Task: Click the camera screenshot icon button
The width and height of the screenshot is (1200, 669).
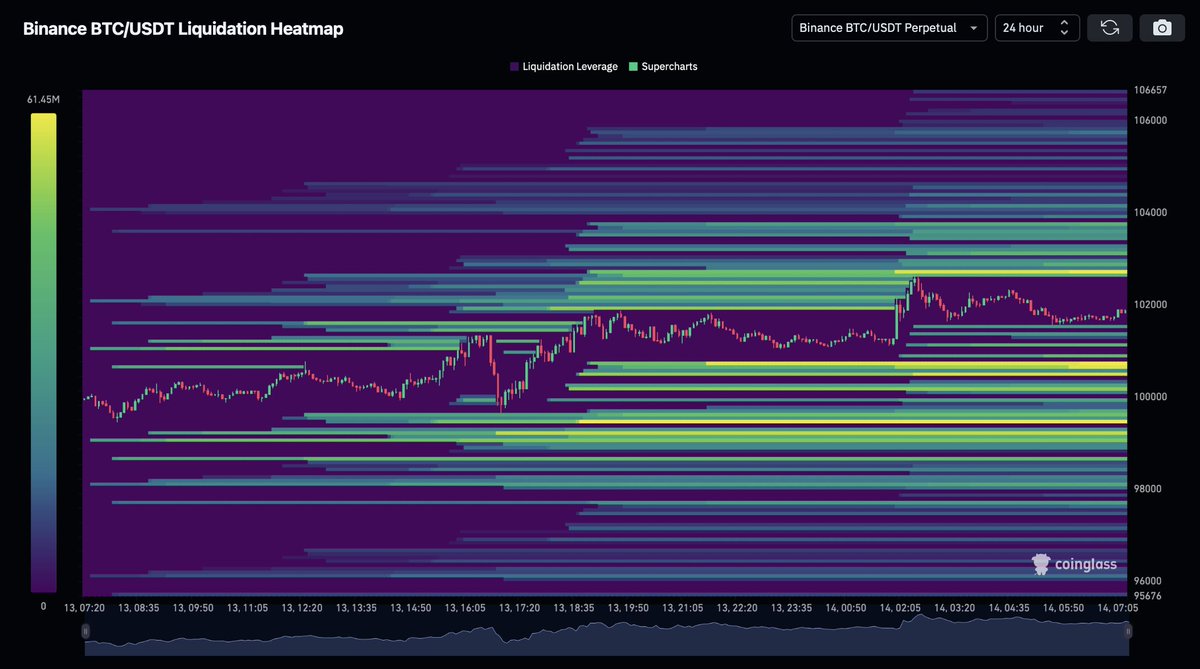Action: (1162, 28)
